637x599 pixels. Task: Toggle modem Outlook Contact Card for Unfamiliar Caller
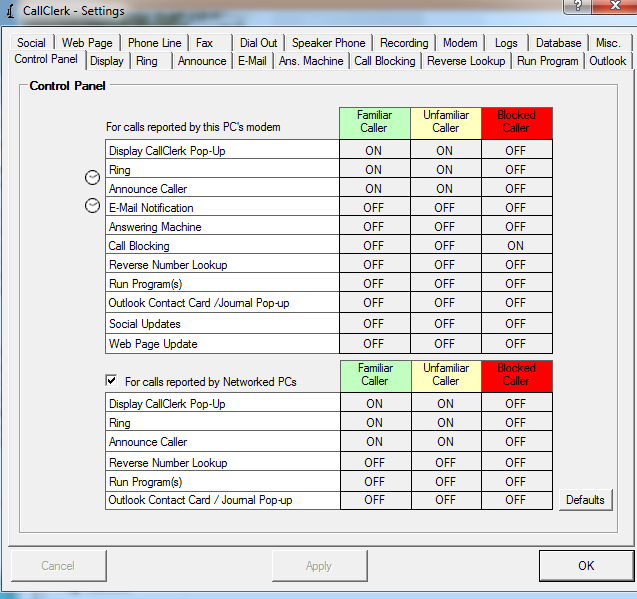pos(445,302)
